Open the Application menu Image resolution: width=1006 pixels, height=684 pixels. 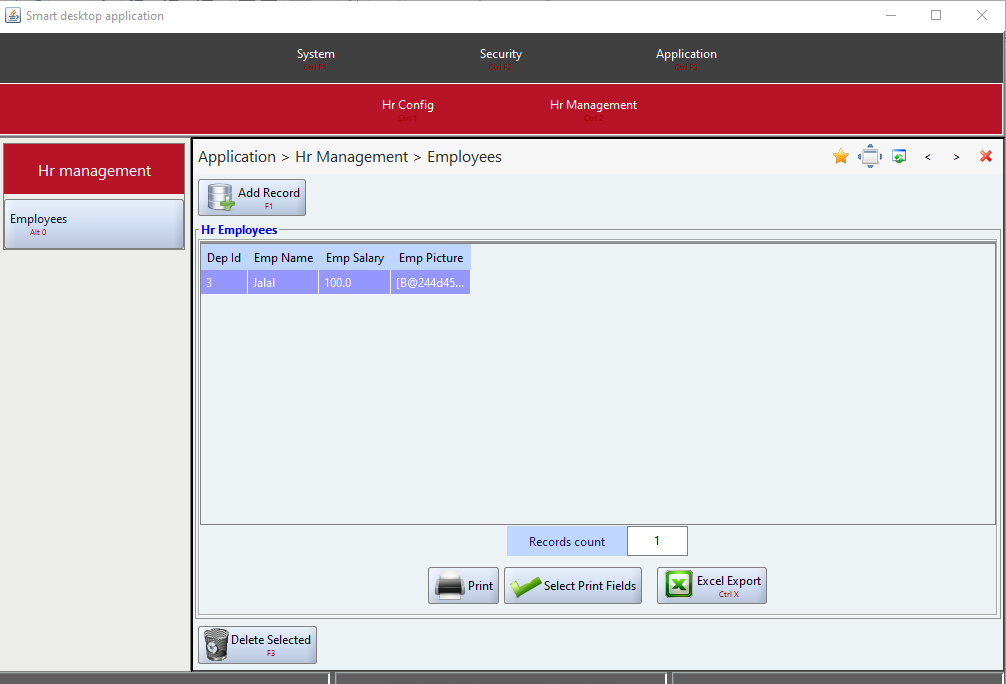(x=686, y=58)
